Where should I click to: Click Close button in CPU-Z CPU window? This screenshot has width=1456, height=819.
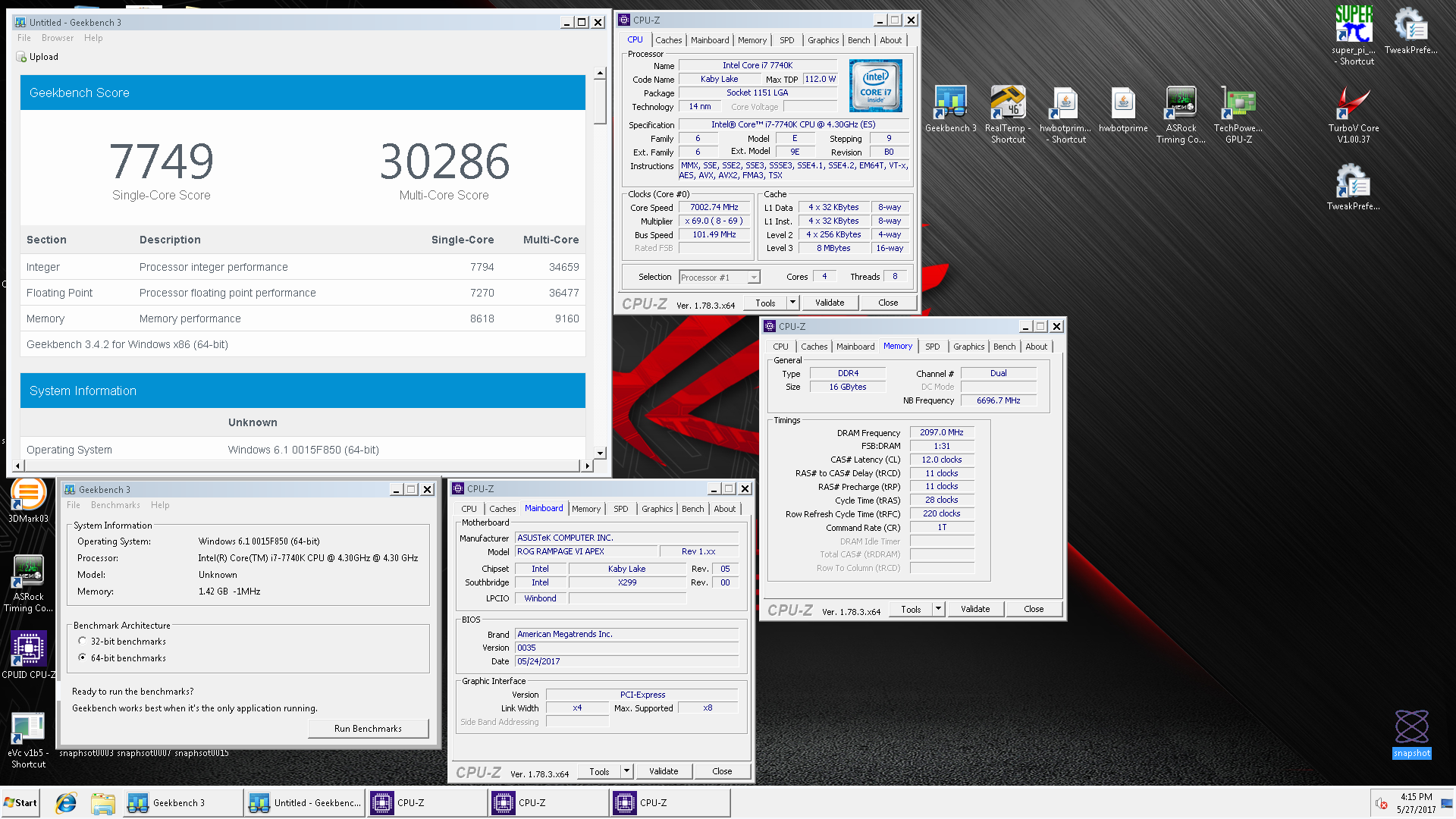(888, 303)
